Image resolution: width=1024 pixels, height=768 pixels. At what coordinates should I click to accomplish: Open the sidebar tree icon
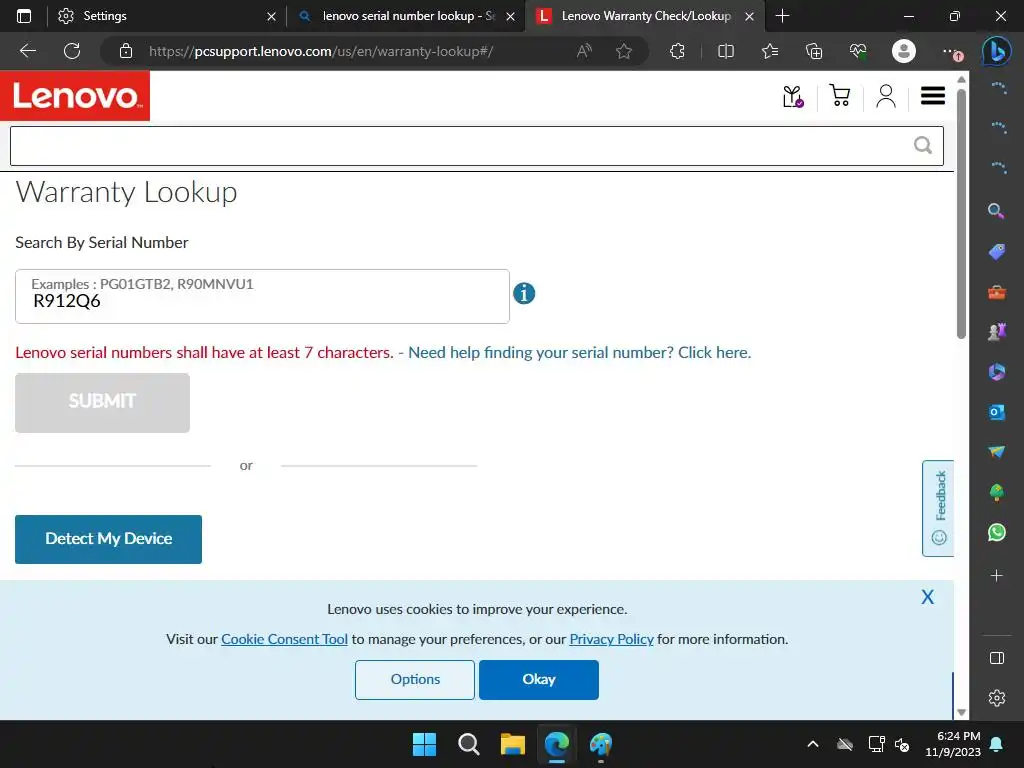click(x=997, y=492)
